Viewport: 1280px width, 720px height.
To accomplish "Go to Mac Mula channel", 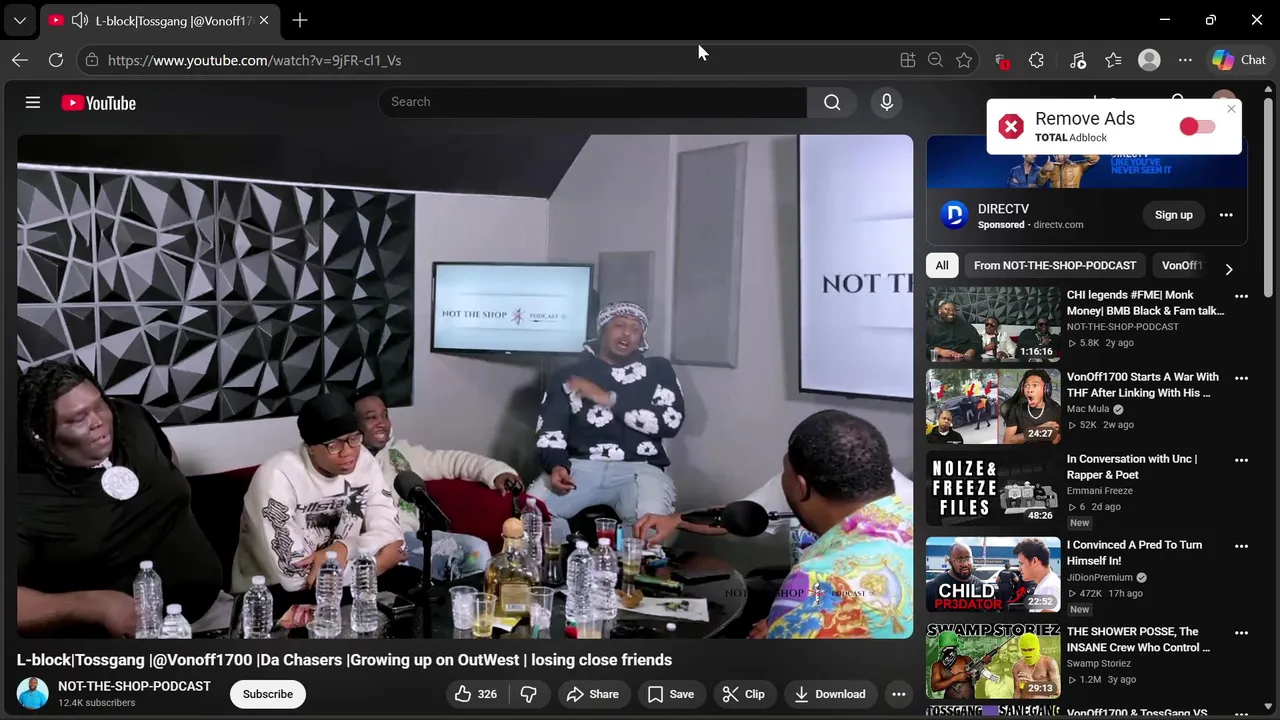I will tap(1088, 409).
